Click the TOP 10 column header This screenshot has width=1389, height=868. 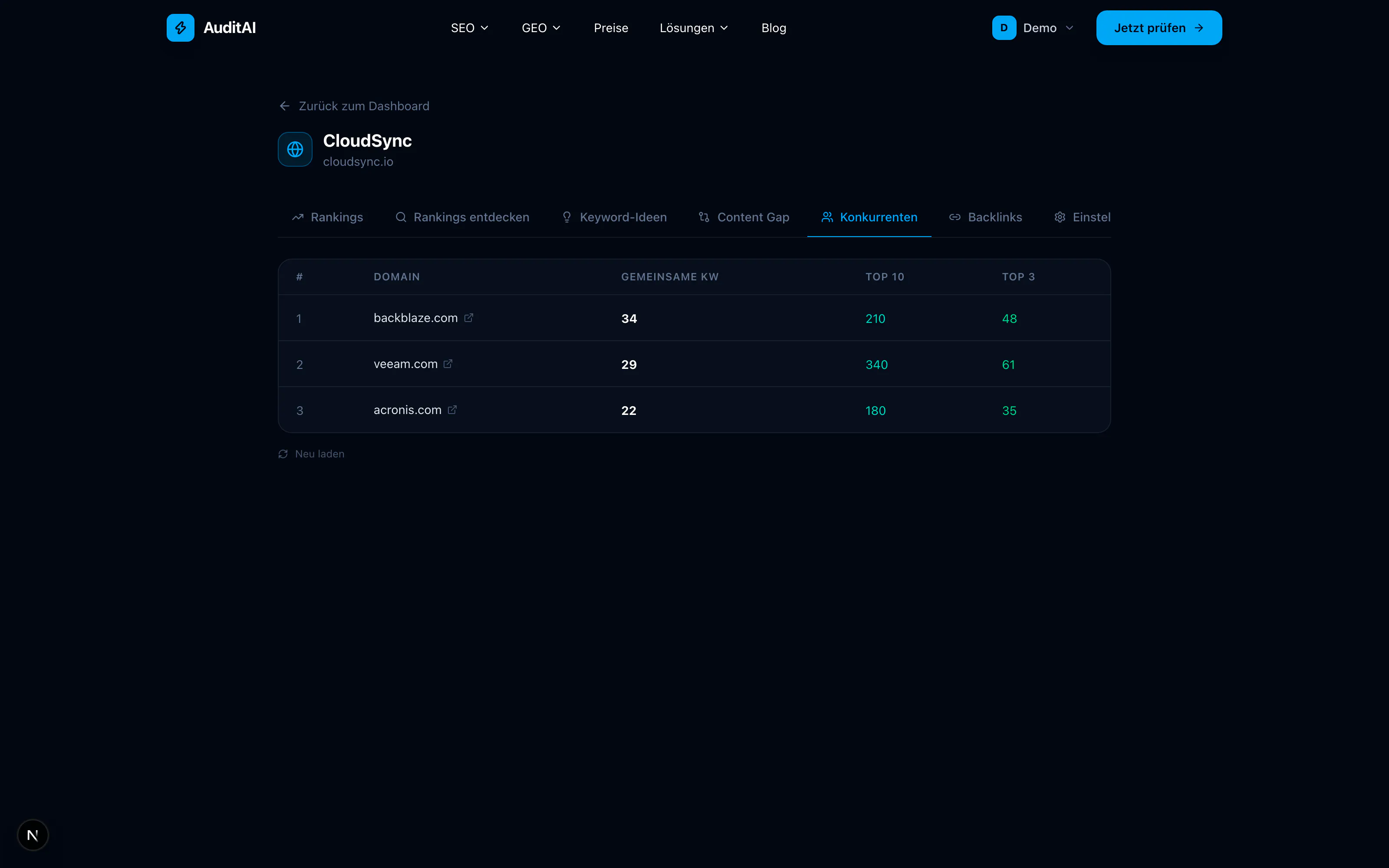point(885,277)
